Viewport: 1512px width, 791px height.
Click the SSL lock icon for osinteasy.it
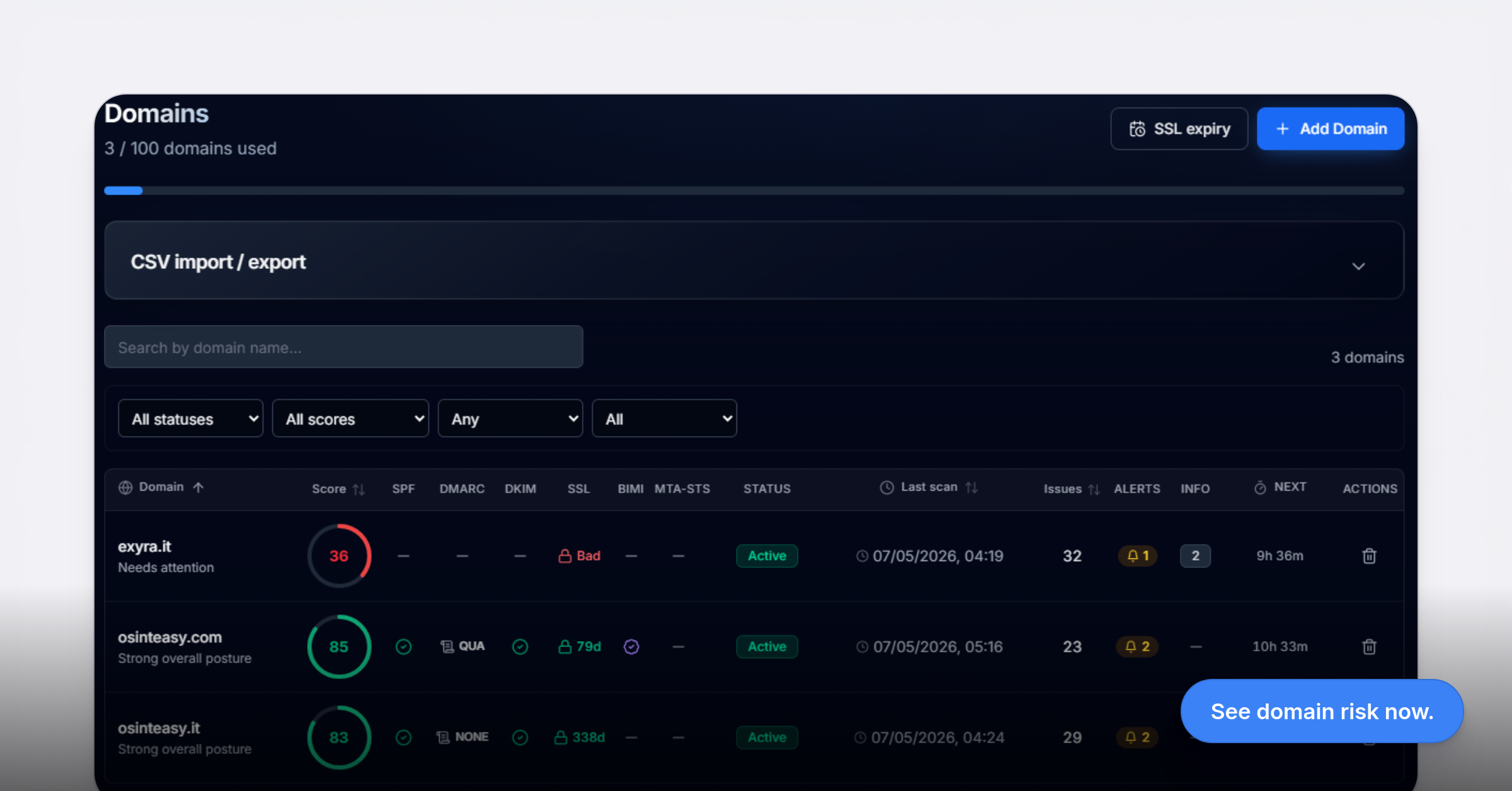point(561,737)
